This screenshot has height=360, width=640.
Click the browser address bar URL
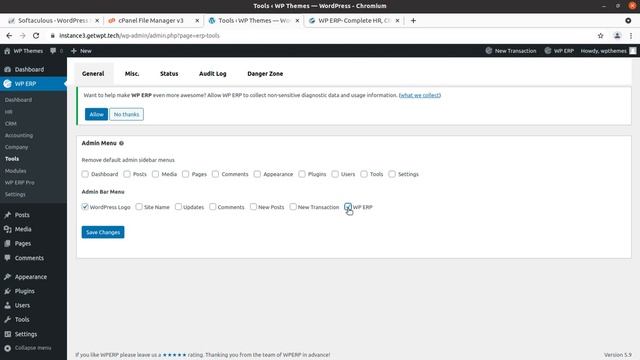tap(139, 36)
